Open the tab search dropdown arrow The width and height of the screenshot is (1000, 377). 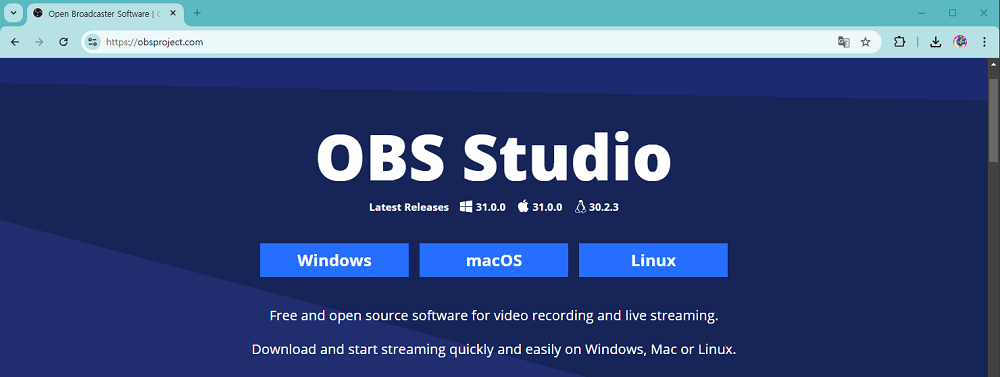click(x=13, y=13)
